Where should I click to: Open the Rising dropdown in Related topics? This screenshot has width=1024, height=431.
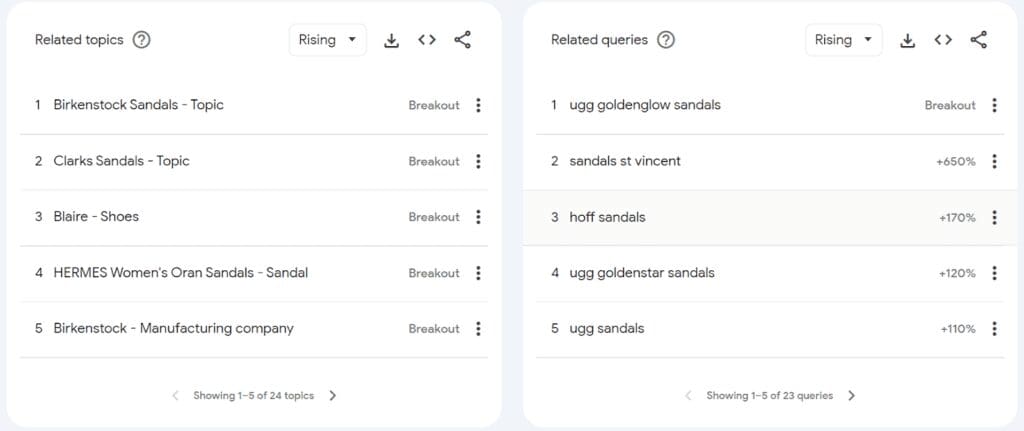[x=328, y=40]
